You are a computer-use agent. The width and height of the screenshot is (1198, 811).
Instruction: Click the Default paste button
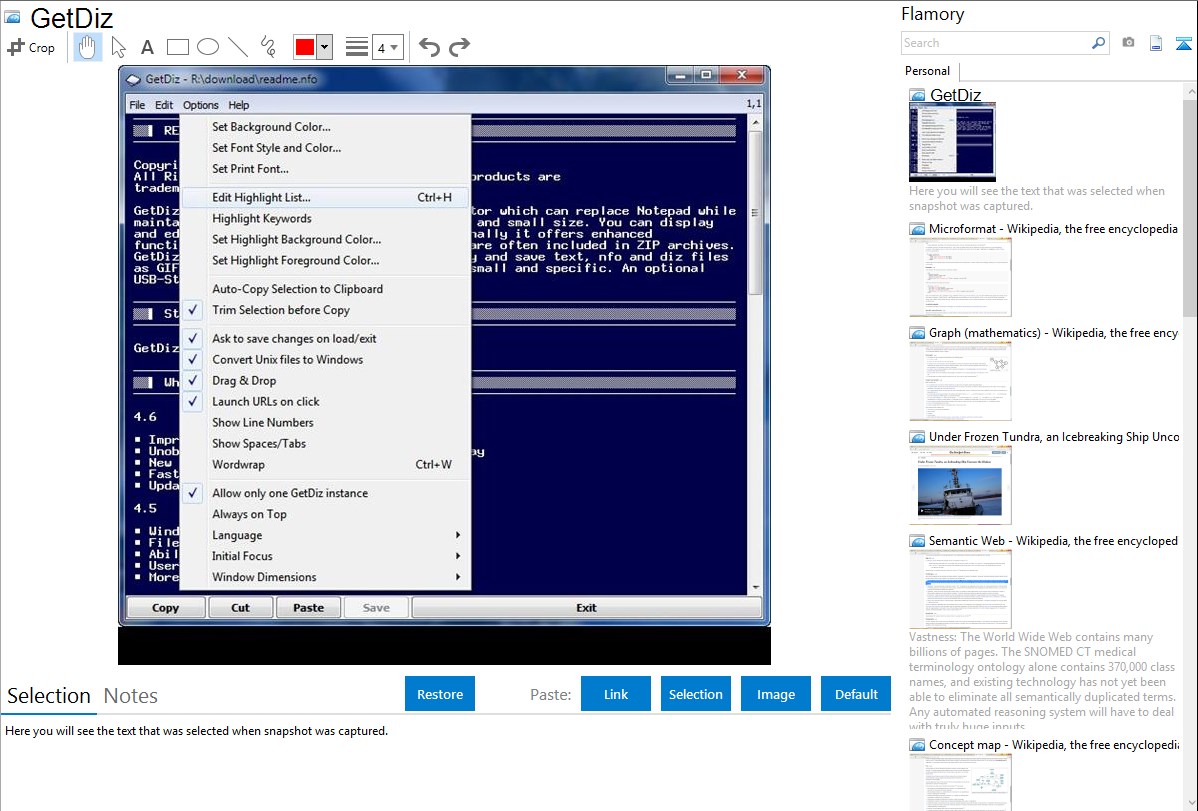click(x=856, y=694)
